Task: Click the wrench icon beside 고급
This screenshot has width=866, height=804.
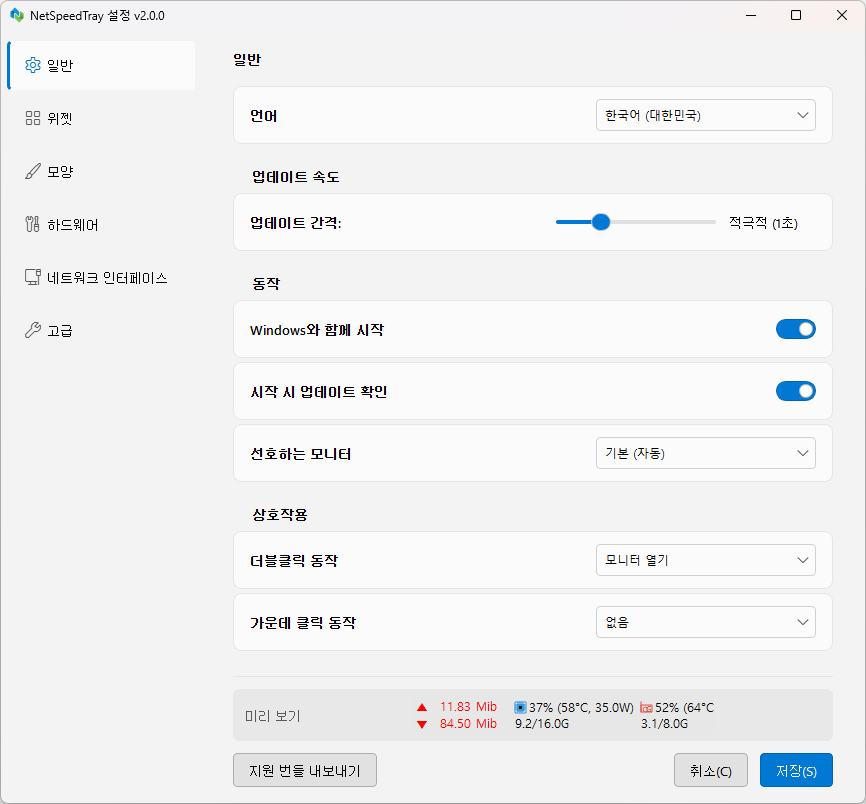Action: [x=33, y=330]
